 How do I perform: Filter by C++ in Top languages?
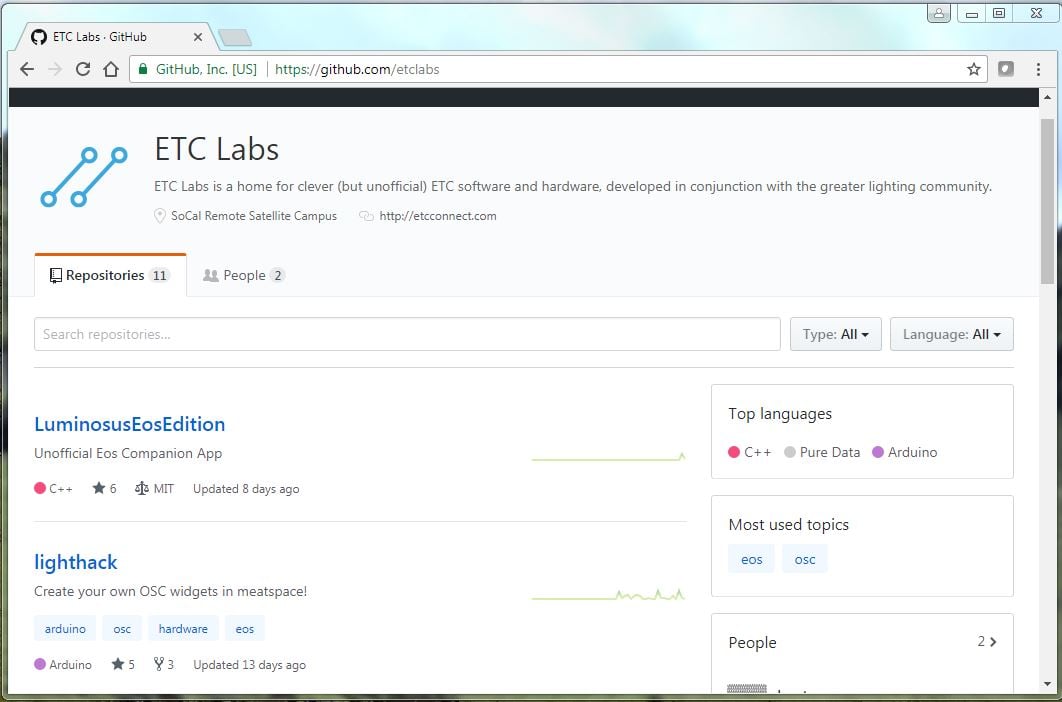coord(750,452)
